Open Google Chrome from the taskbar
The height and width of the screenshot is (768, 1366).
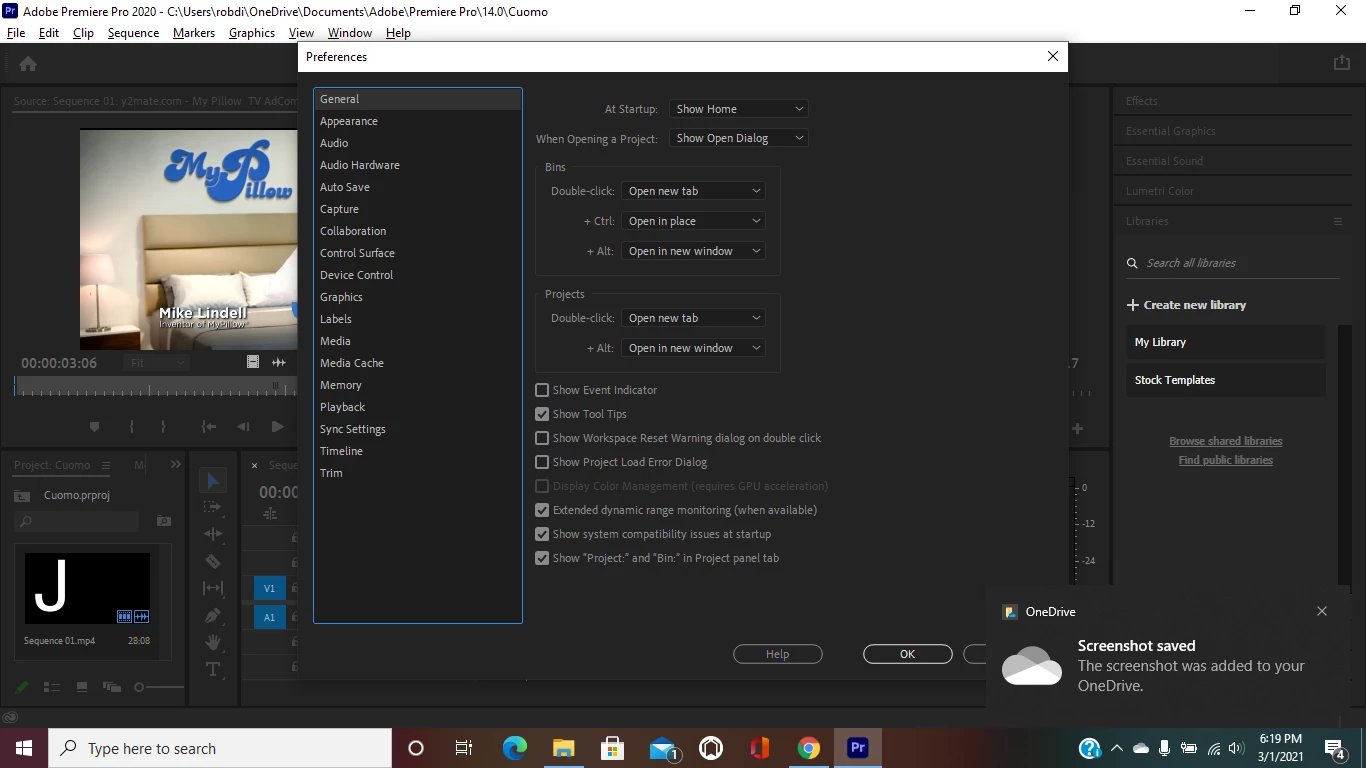pos(809,748)
